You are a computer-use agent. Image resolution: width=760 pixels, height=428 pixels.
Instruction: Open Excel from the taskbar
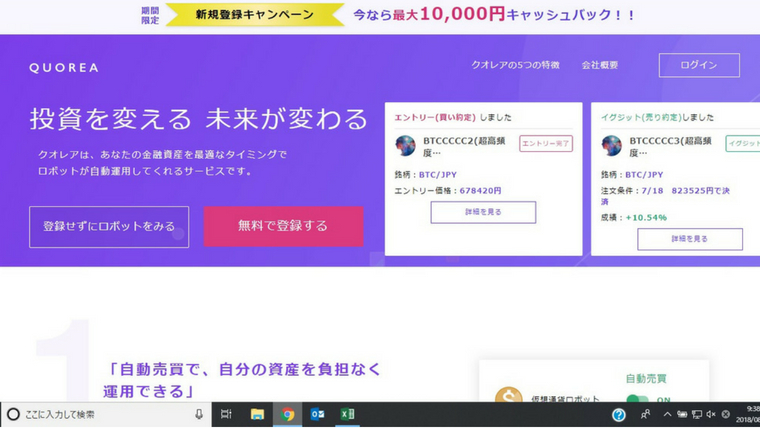(x=348, y=414)
